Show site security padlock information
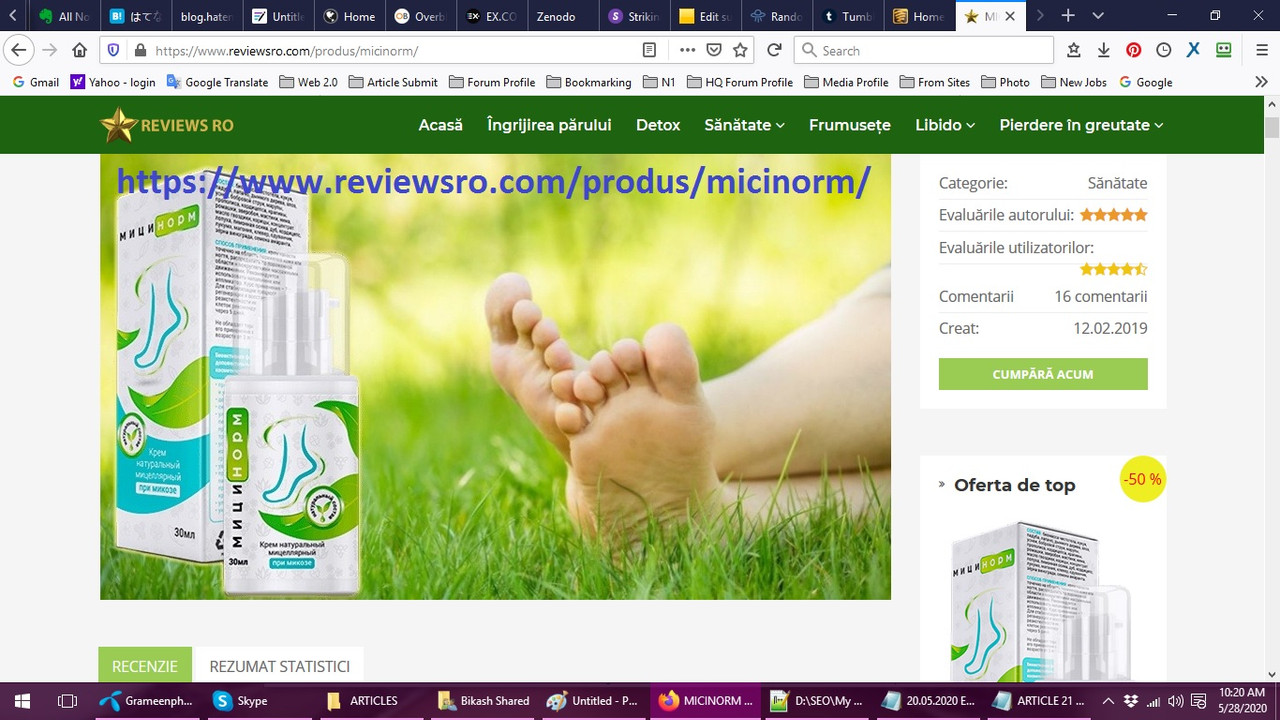Viewport: 1280px width, 720px height. (x=140, y=50)
